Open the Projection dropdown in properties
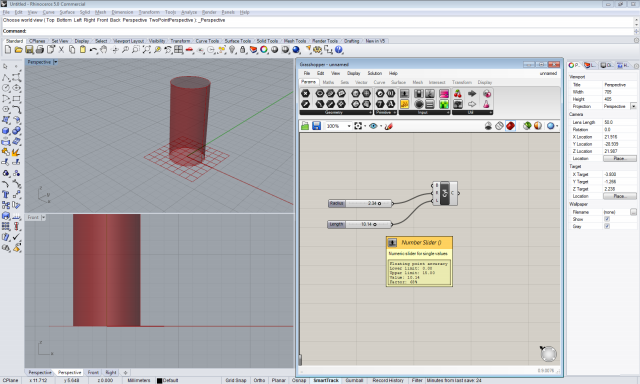 (633, 106)
